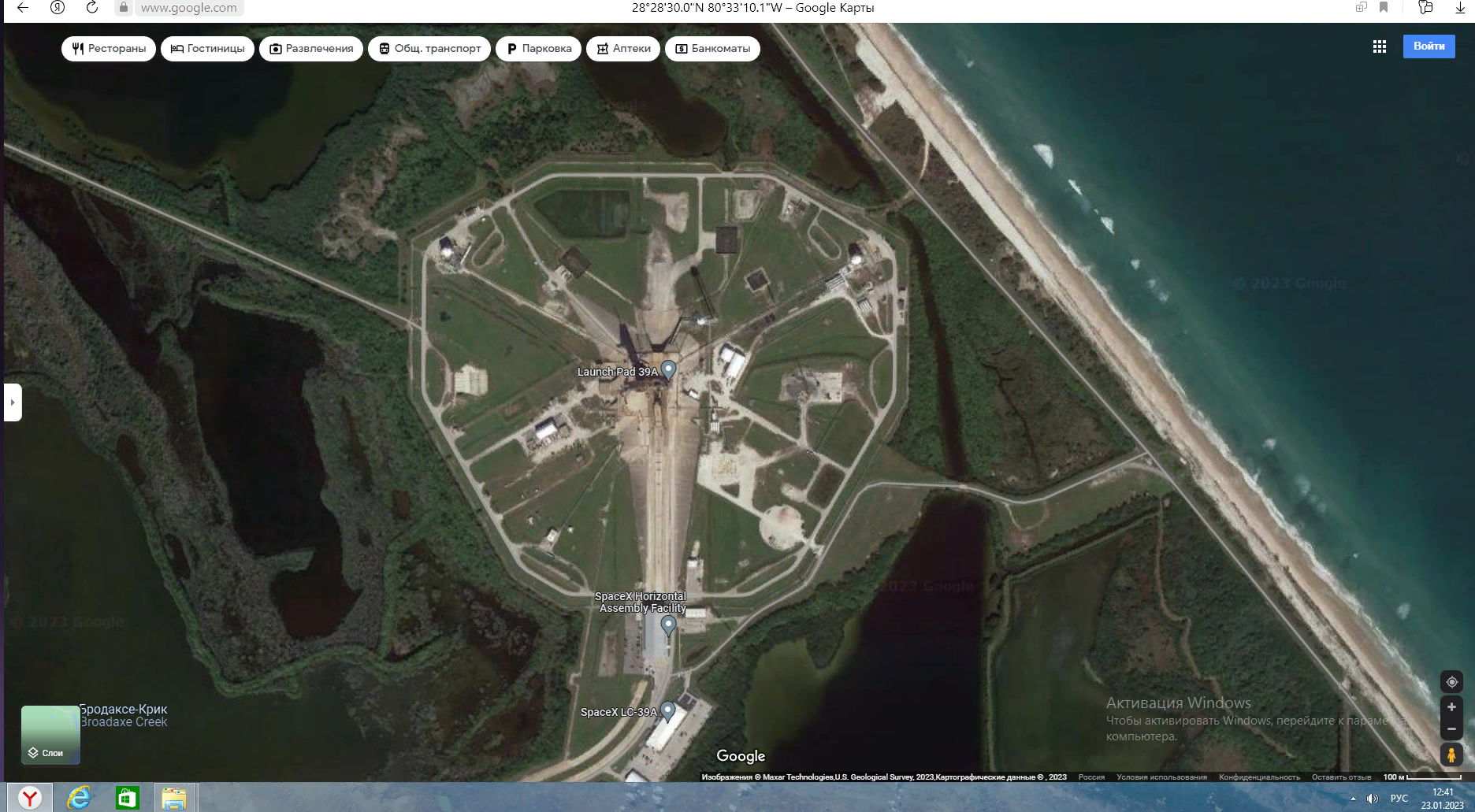1475x812 pixels.
Task: Show Развлечения (Entertainment) places
Action: (311, 49)
